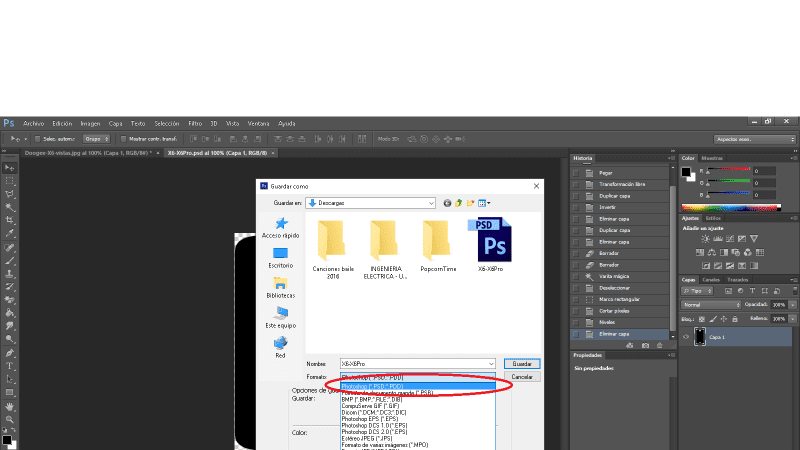Create new folder in save dialog
Viewport: 800px width, 450px height.
[x=470, y=203]
